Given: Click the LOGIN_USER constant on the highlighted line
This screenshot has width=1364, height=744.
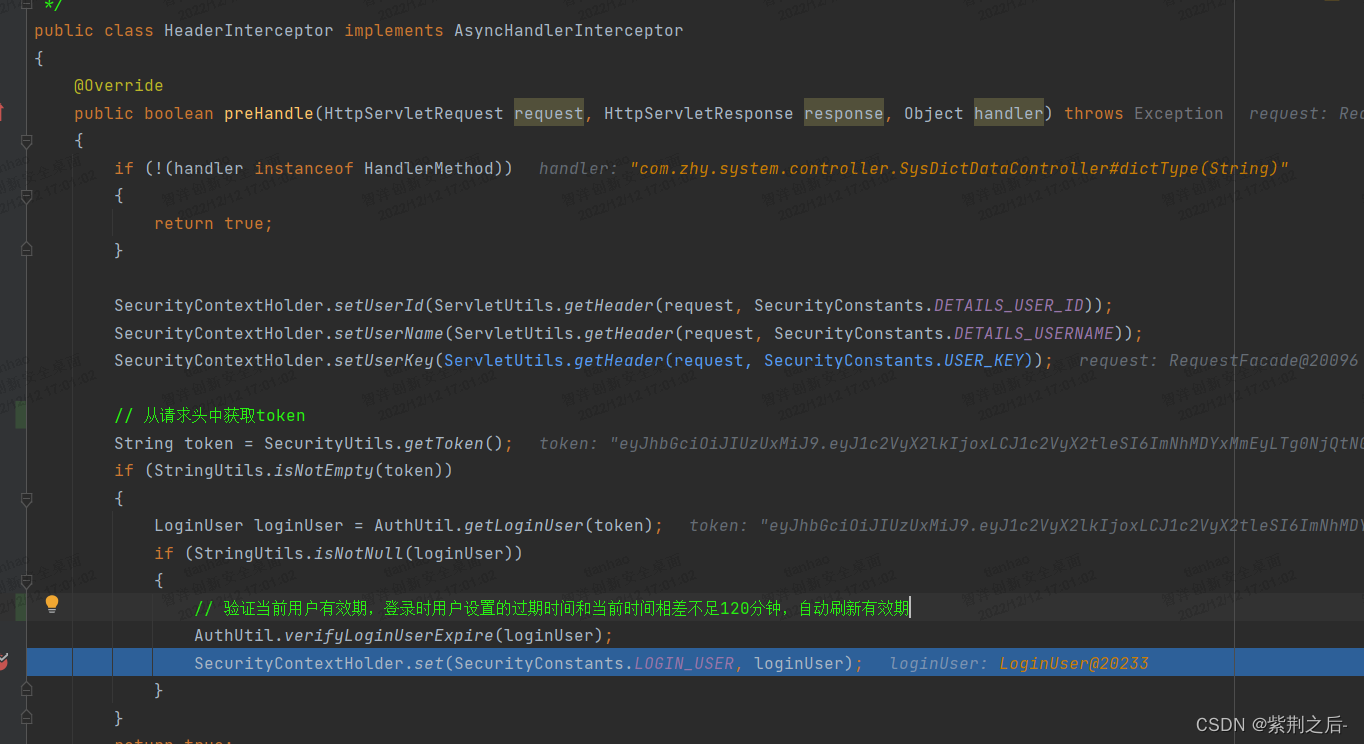Looking at the screenshot, I should click(684, 663).
